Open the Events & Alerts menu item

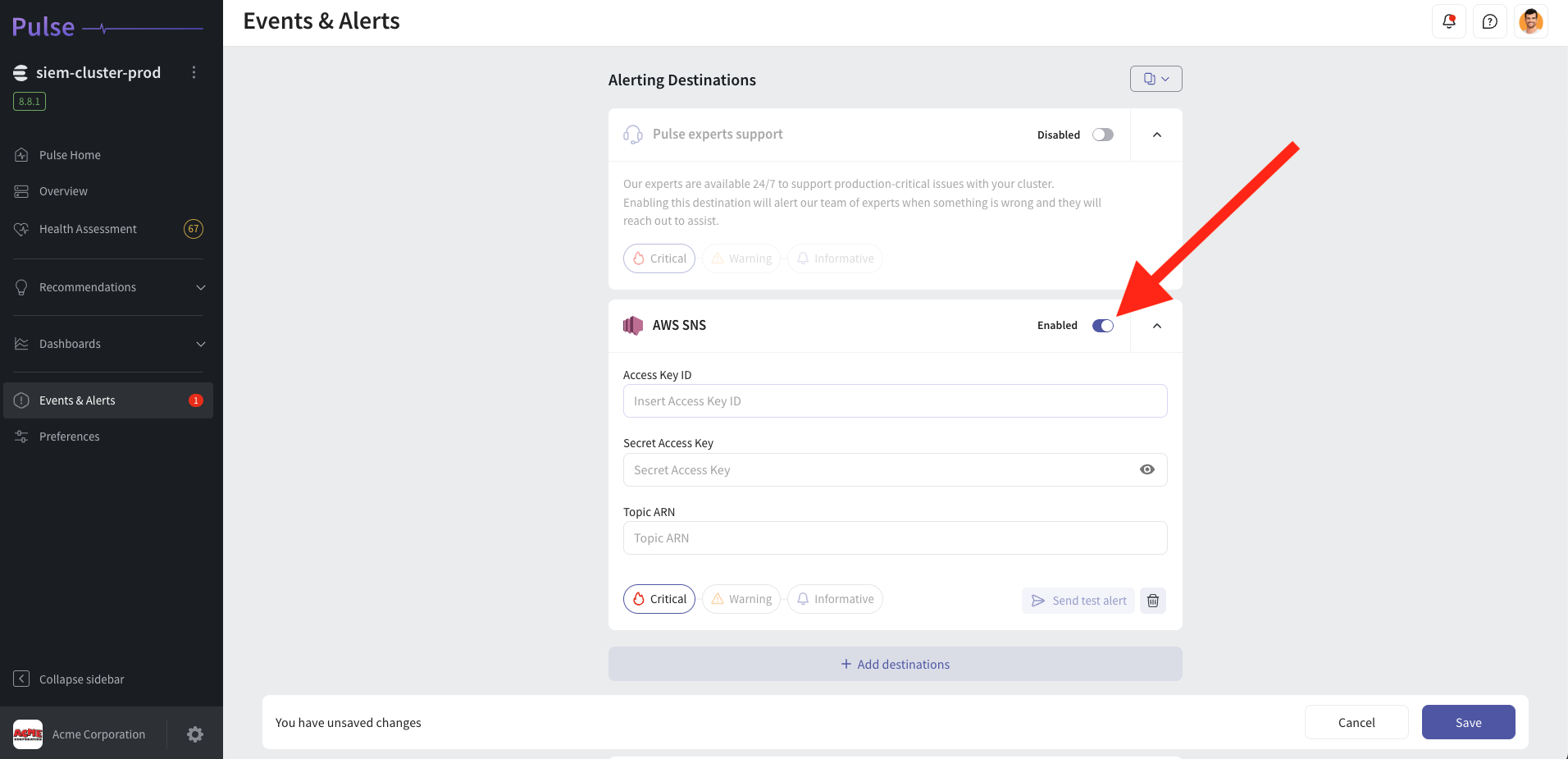click(x=78, y=400)
